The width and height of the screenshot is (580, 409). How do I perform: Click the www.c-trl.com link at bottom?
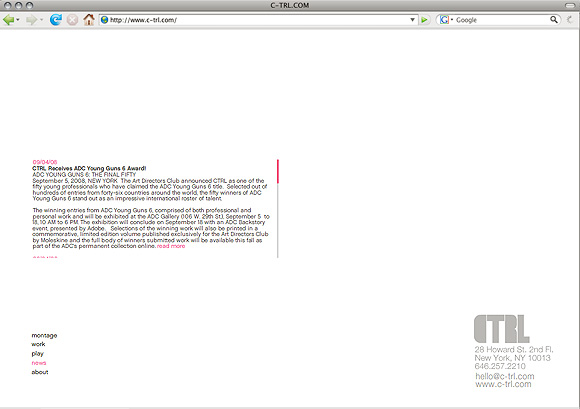(x=503, y=384)
